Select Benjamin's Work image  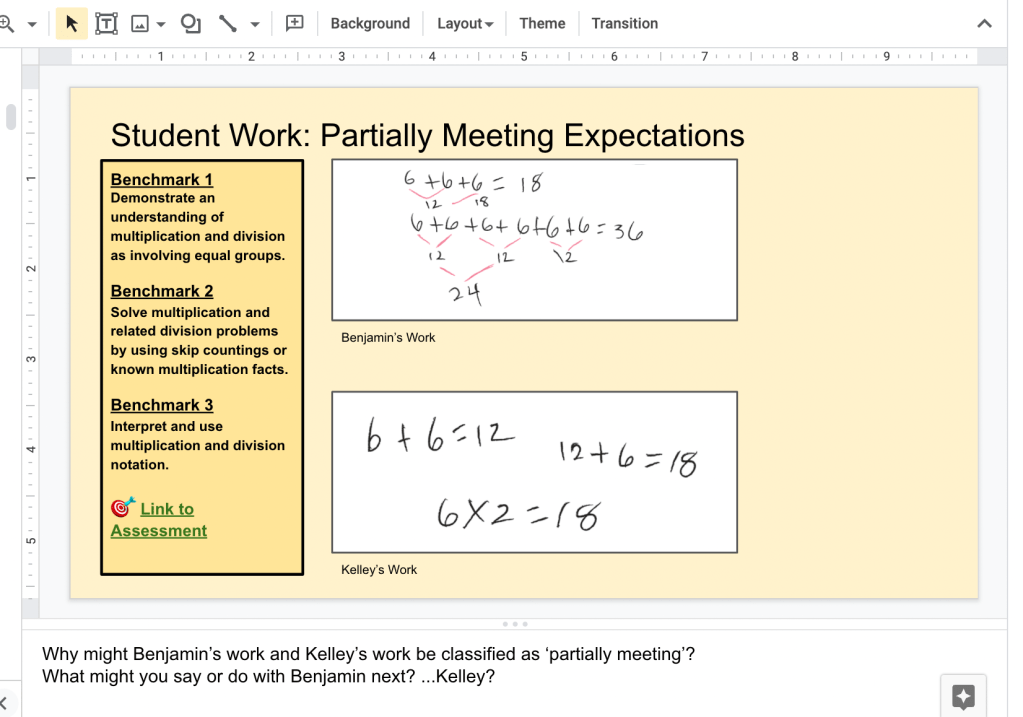(x=534, y=240)
